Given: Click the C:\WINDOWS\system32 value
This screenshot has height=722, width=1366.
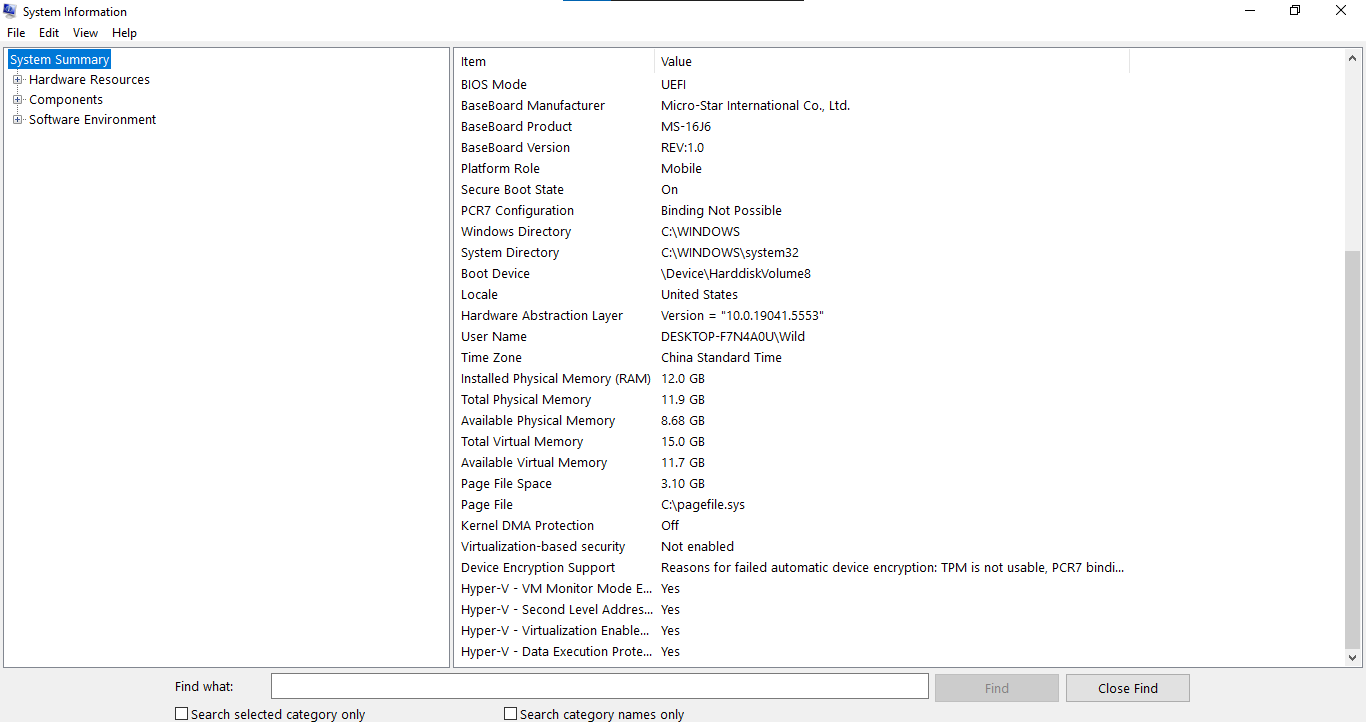Looking at the screenshot, I should pos(730,253).
